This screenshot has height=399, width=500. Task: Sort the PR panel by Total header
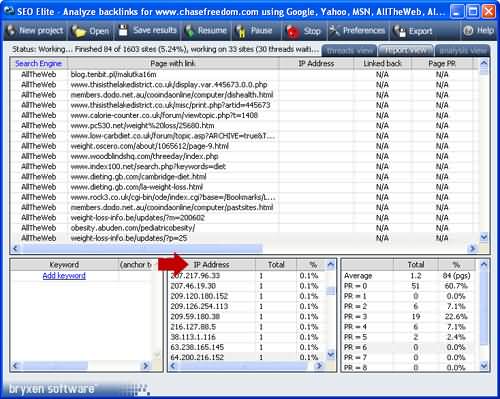(x=416, y=265)
